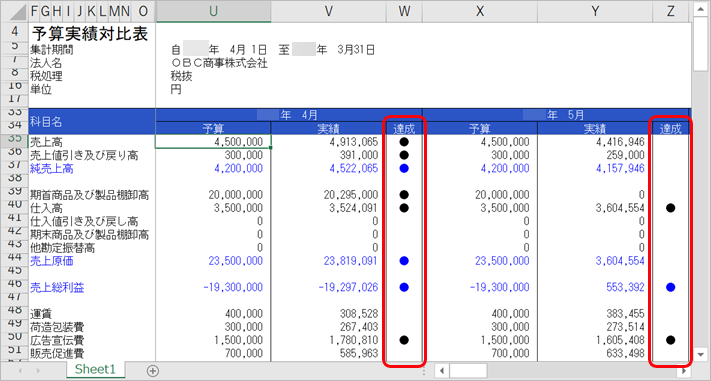
Task: Select the 売上総利益 row label
Action: coord(57,288)
